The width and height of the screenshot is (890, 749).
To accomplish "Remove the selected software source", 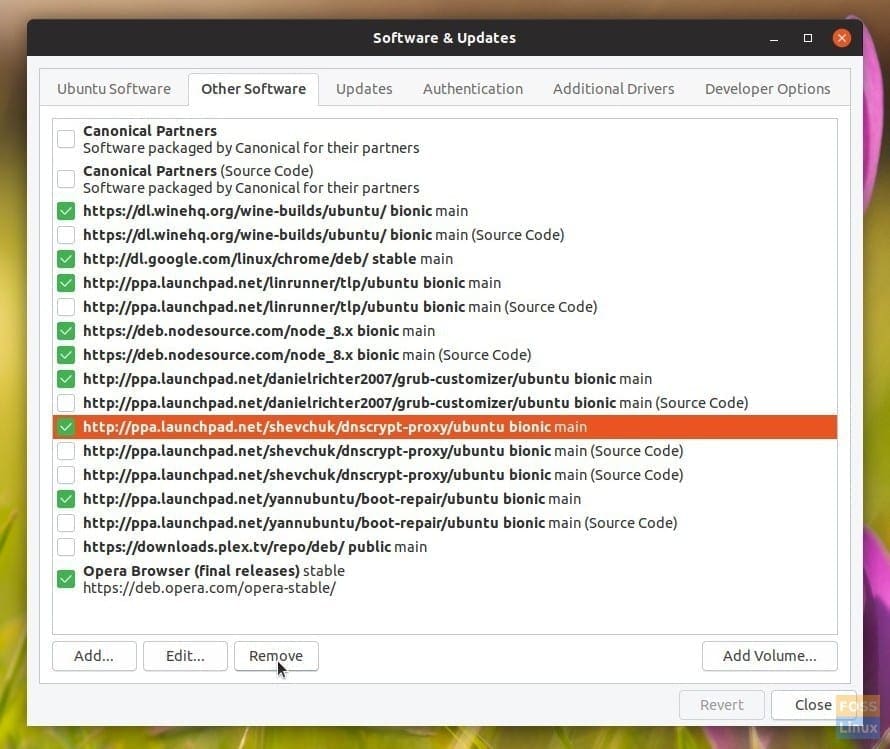I will coord(276,656).
